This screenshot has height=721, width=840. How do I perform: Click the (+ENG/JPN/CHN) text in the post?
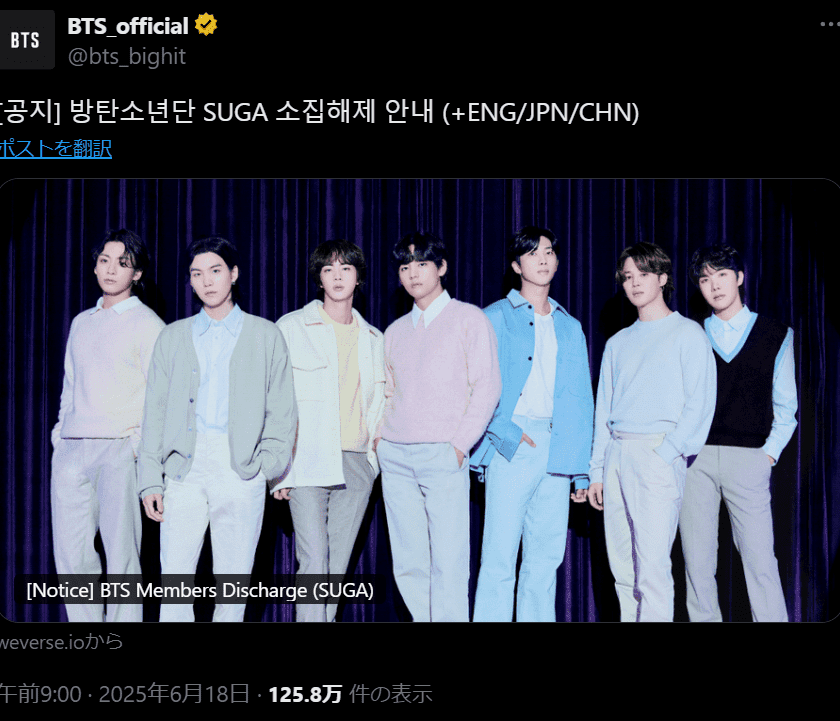[x=541, y=113]
